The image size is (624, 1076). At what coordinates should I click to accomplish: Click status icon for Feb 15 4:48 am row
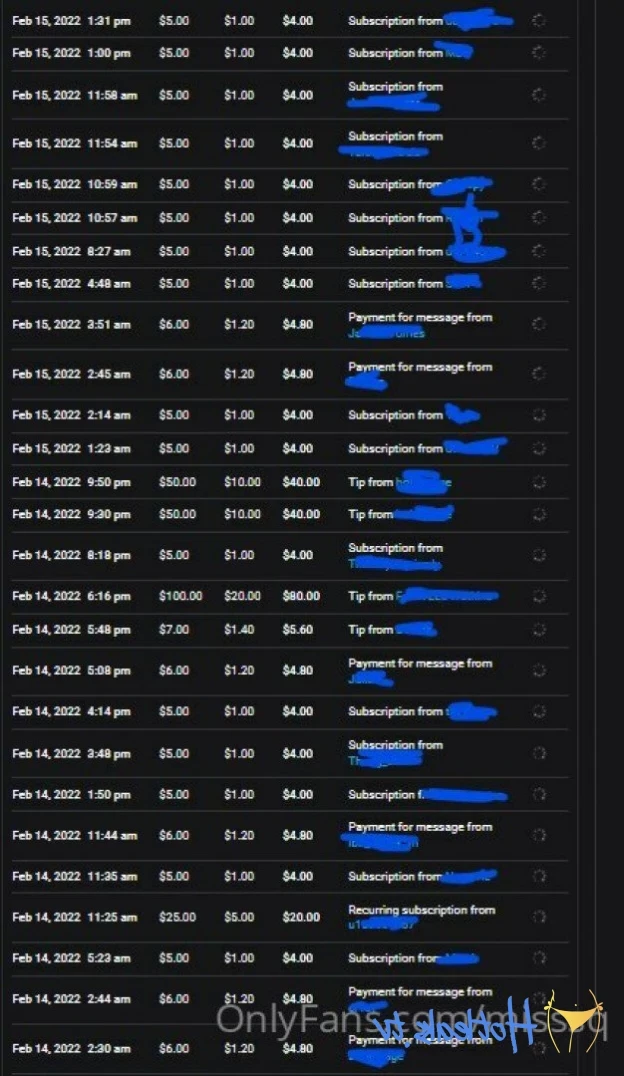point(539,283)
